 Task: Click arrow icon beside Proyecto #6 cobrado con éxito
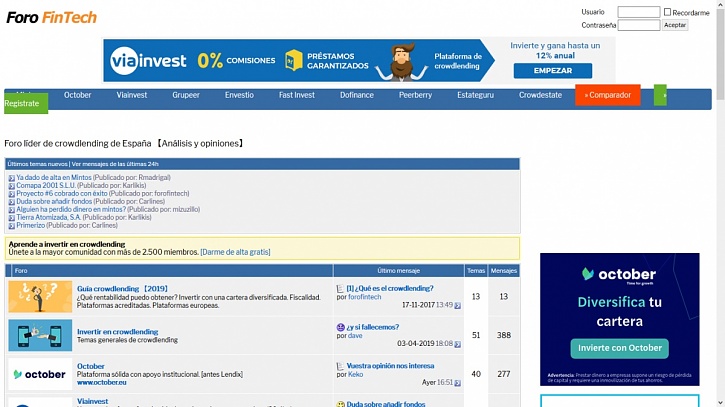pos(12,194)
